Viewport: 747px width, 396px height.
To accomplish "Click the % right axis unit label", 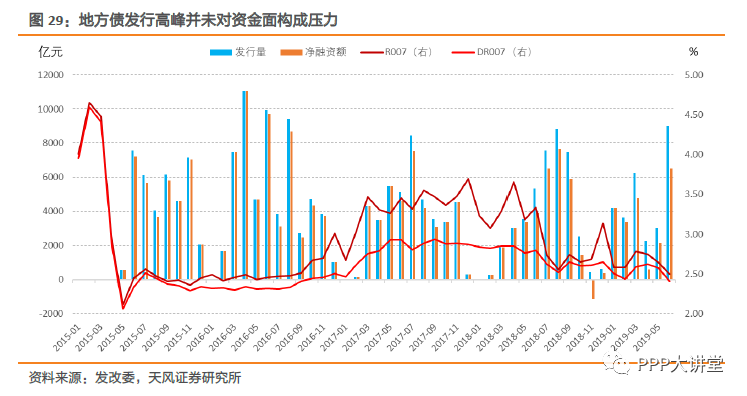I will tap(693, 51).
